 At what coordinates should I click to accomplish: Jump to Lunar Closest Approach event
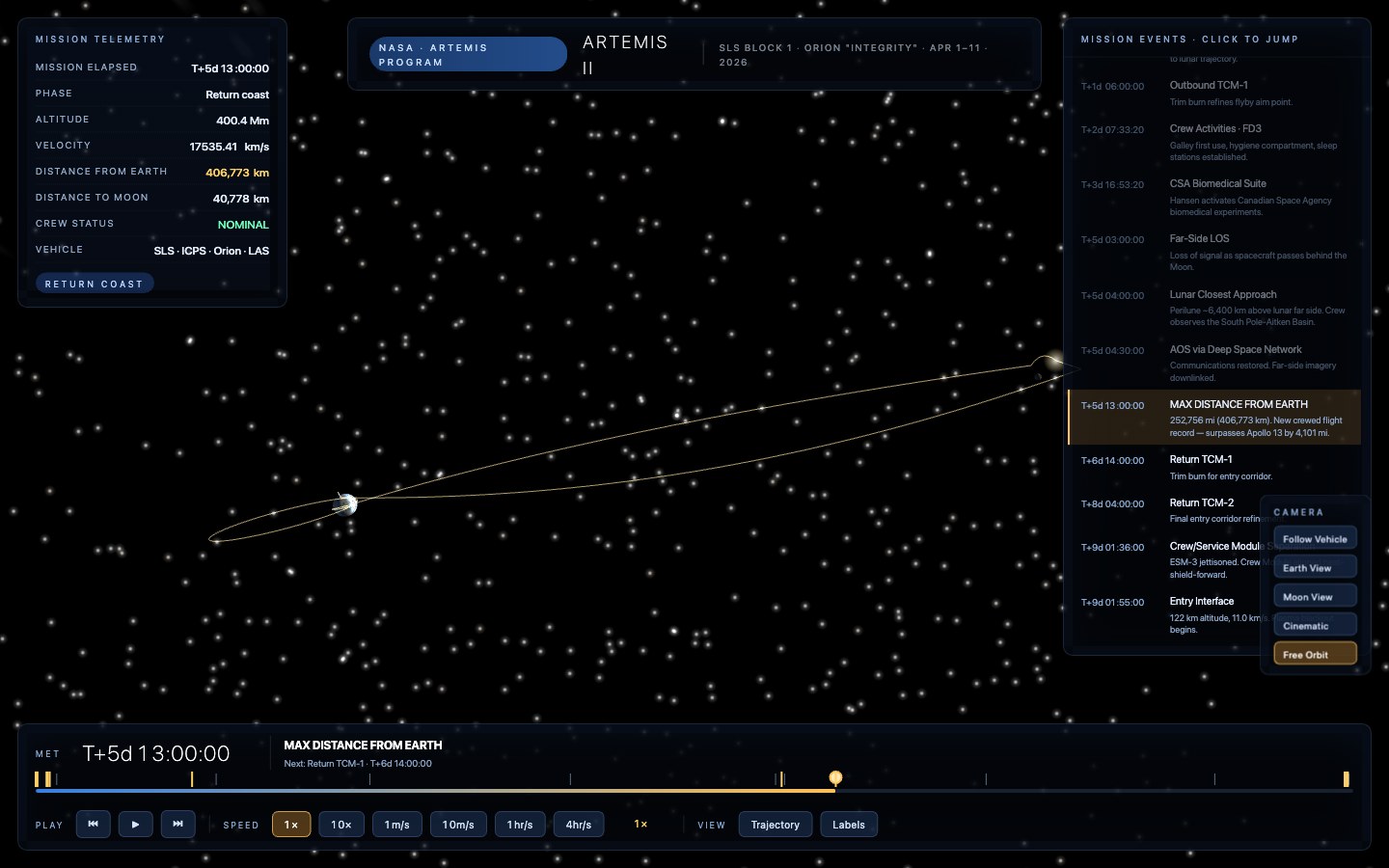1214,308
